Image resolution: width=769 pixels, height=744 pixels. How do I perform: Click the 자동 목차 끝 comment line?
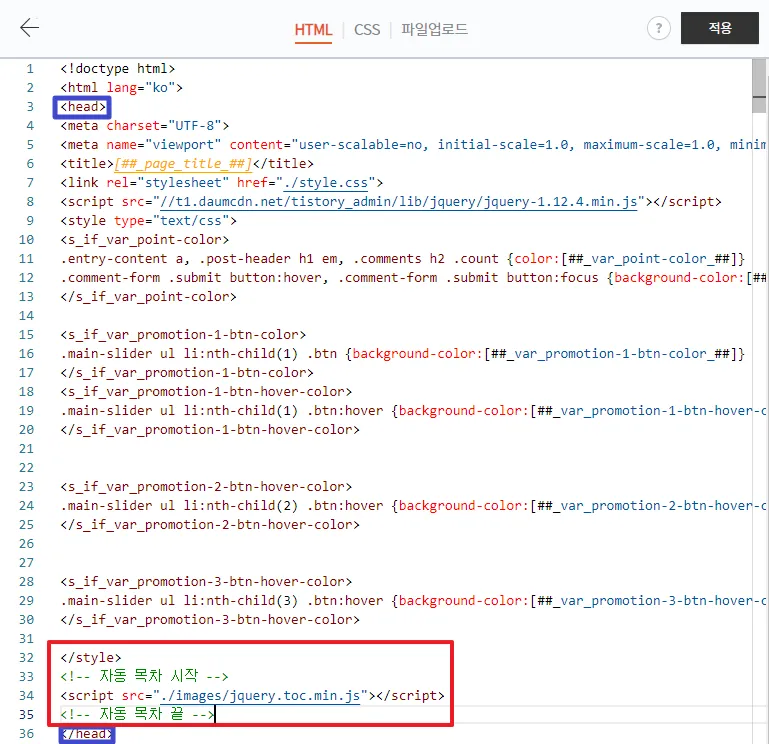click(137, 715)
